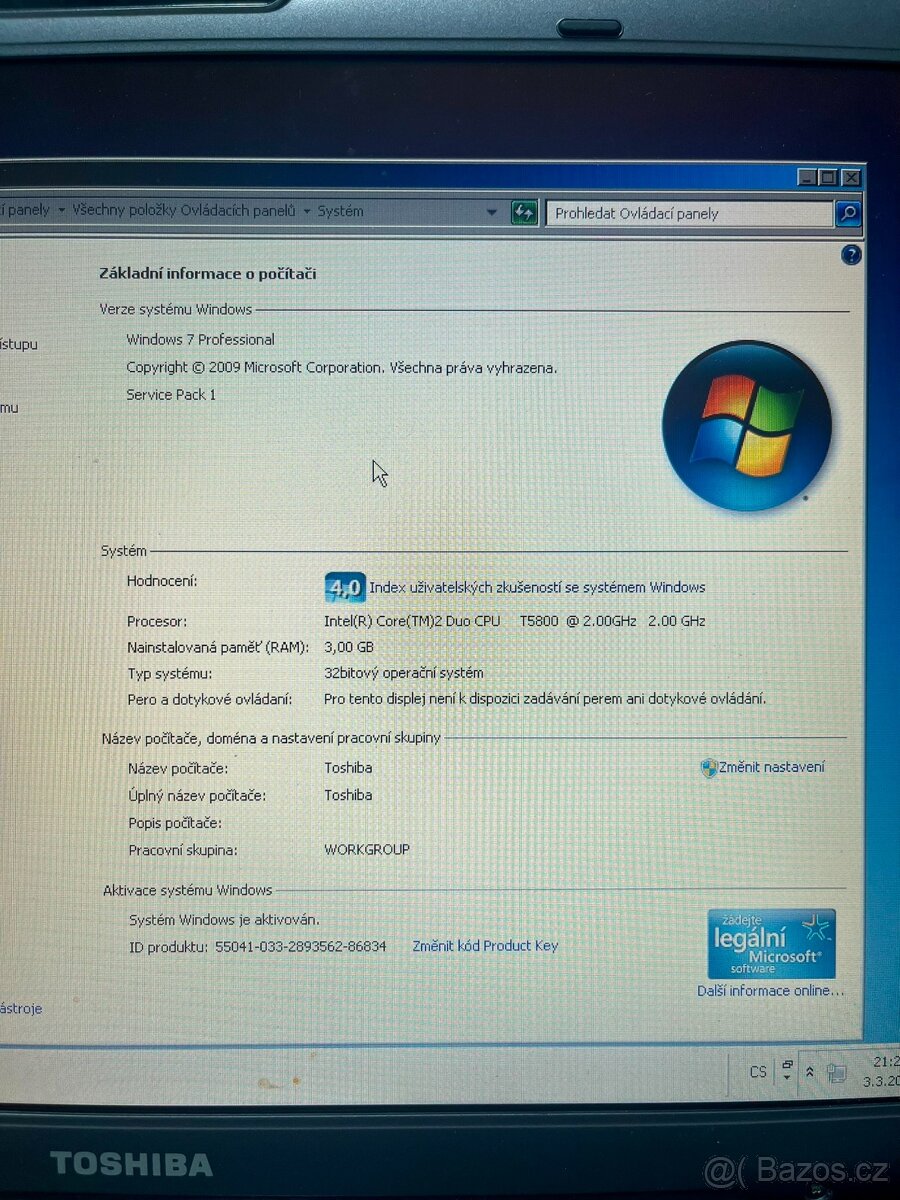Viewport: 900px width, 1200px height.
Task: Click the Service Pack 1 text
Action: (x=171, y=395)
